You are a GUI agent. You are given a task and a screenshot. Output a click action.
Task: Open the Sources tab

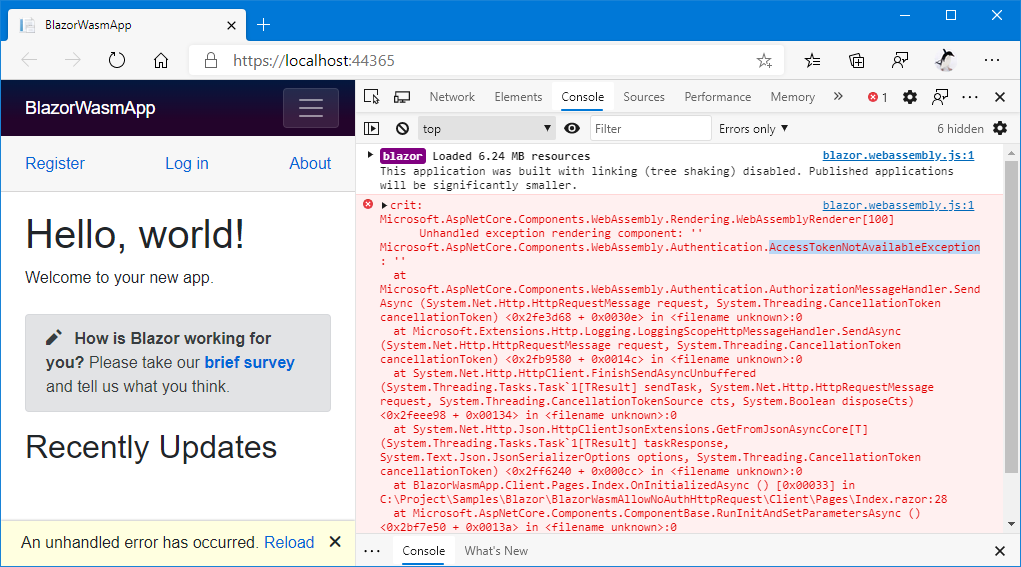[644, 97]
